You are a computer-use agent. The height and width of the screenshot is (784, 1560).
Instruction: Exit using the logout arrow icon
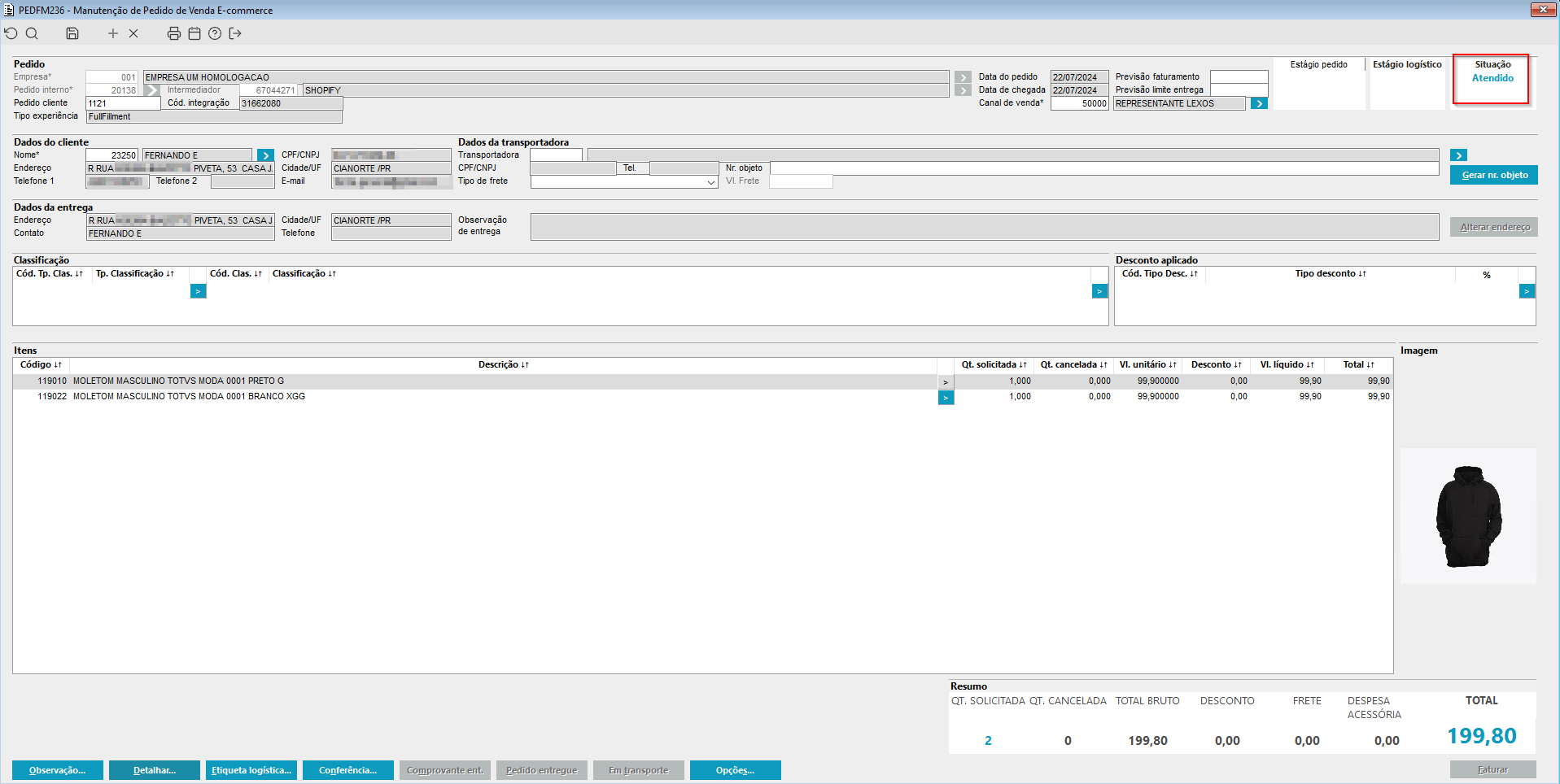click(x=235, y=33)
